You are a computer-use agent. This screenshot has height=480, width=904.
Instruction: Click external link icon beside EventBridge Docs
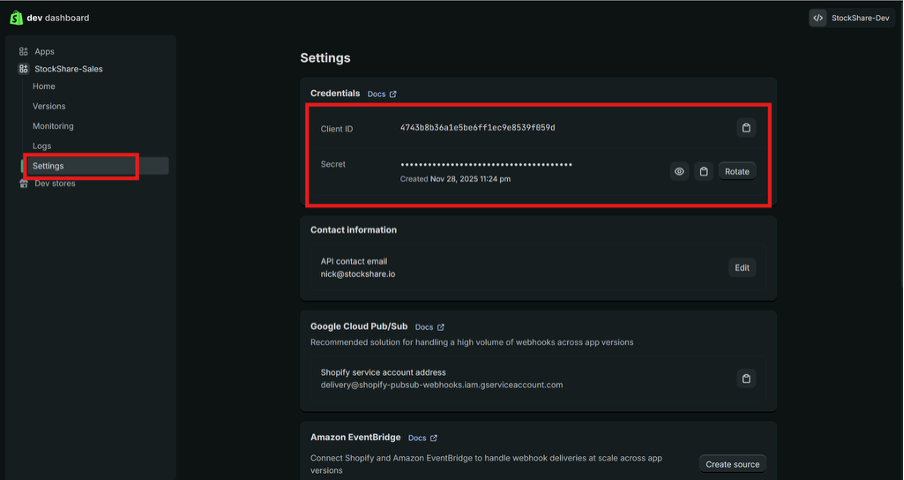pos(434,438)
